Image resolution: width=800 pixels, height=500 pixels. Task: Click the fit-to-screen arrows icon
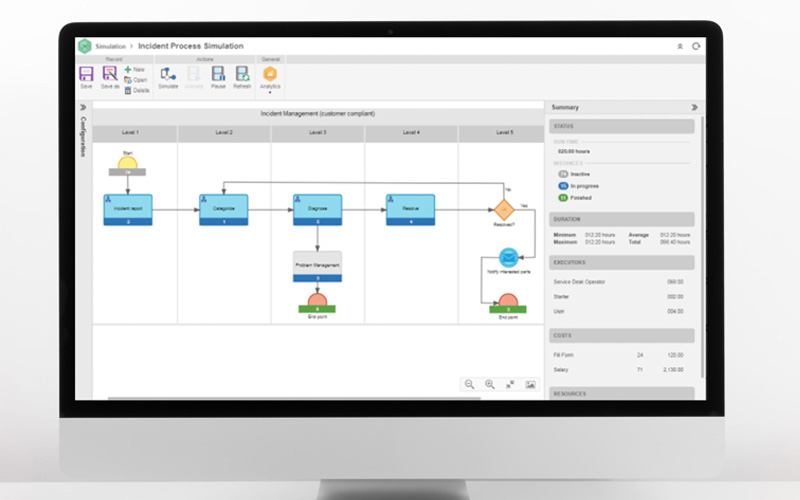click(510, 384)
